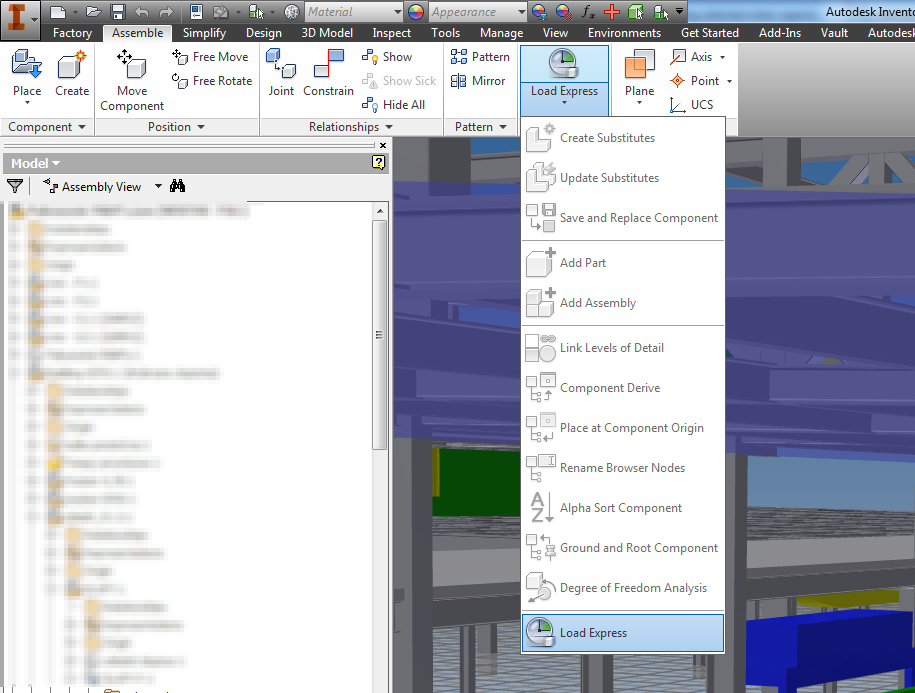Select the Place component tool

point(26,70)
